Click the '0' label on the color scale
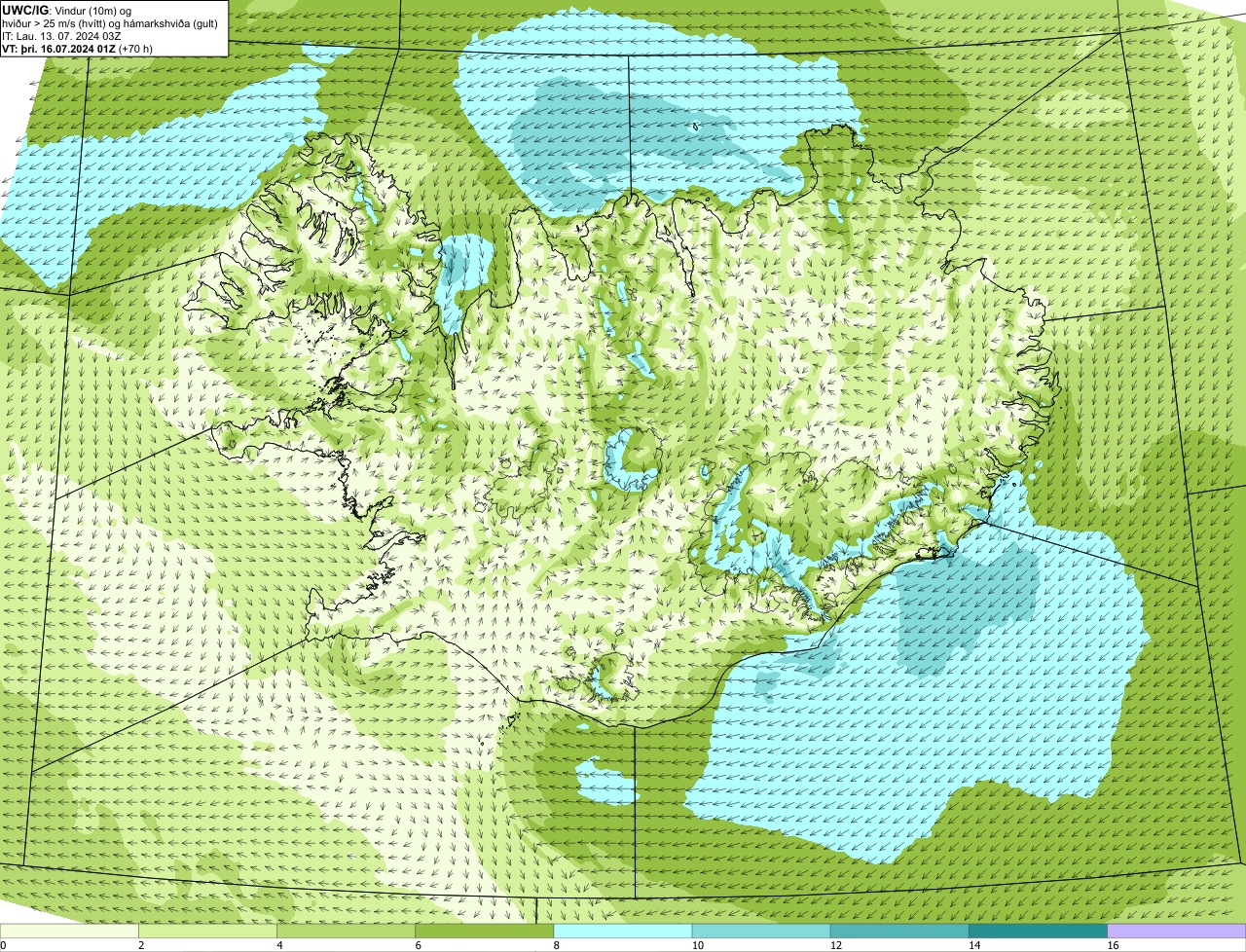The height and width of the screenshot is (952, 1246). 3,945
